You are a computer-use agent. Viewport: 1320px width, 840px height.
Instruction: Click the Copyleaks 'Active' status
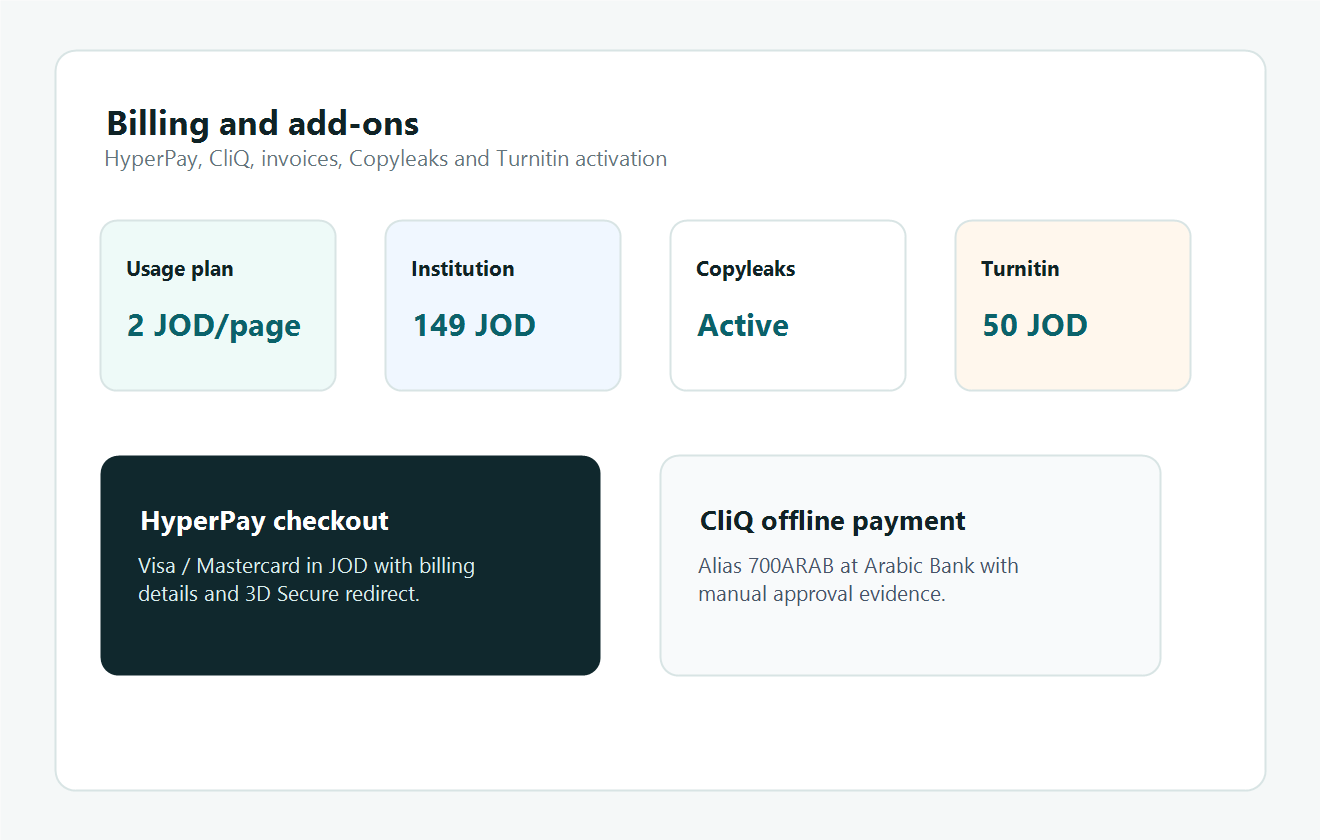click(x=743, y=325)
